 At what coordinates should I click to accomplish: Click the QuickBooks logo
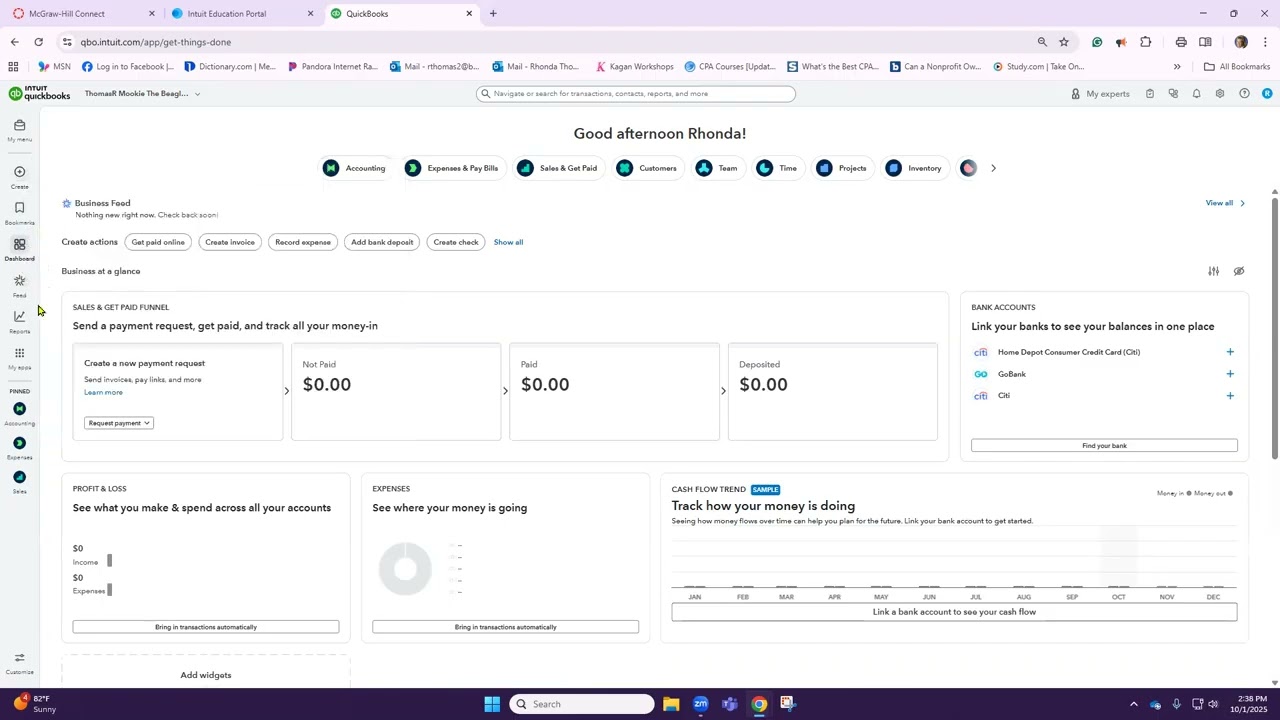coord(40,94)
